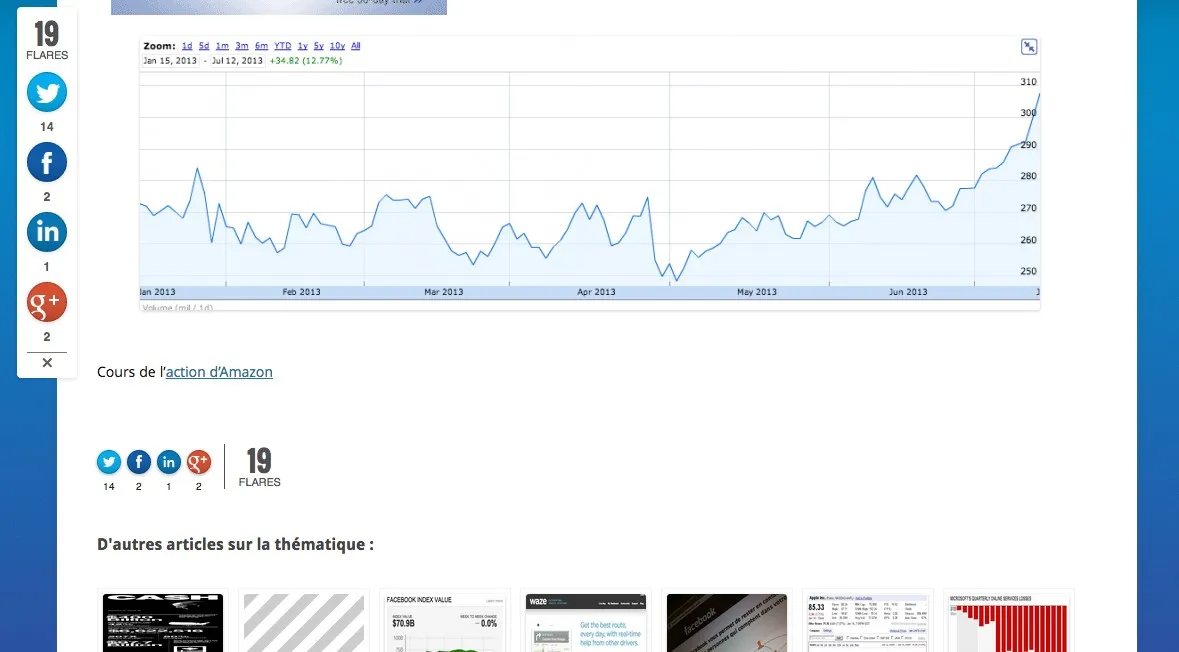This screenshot has width=1179, height=652.
Task: Click the Jun 2013 label on chart axis
Action: (x=908, y=292)
